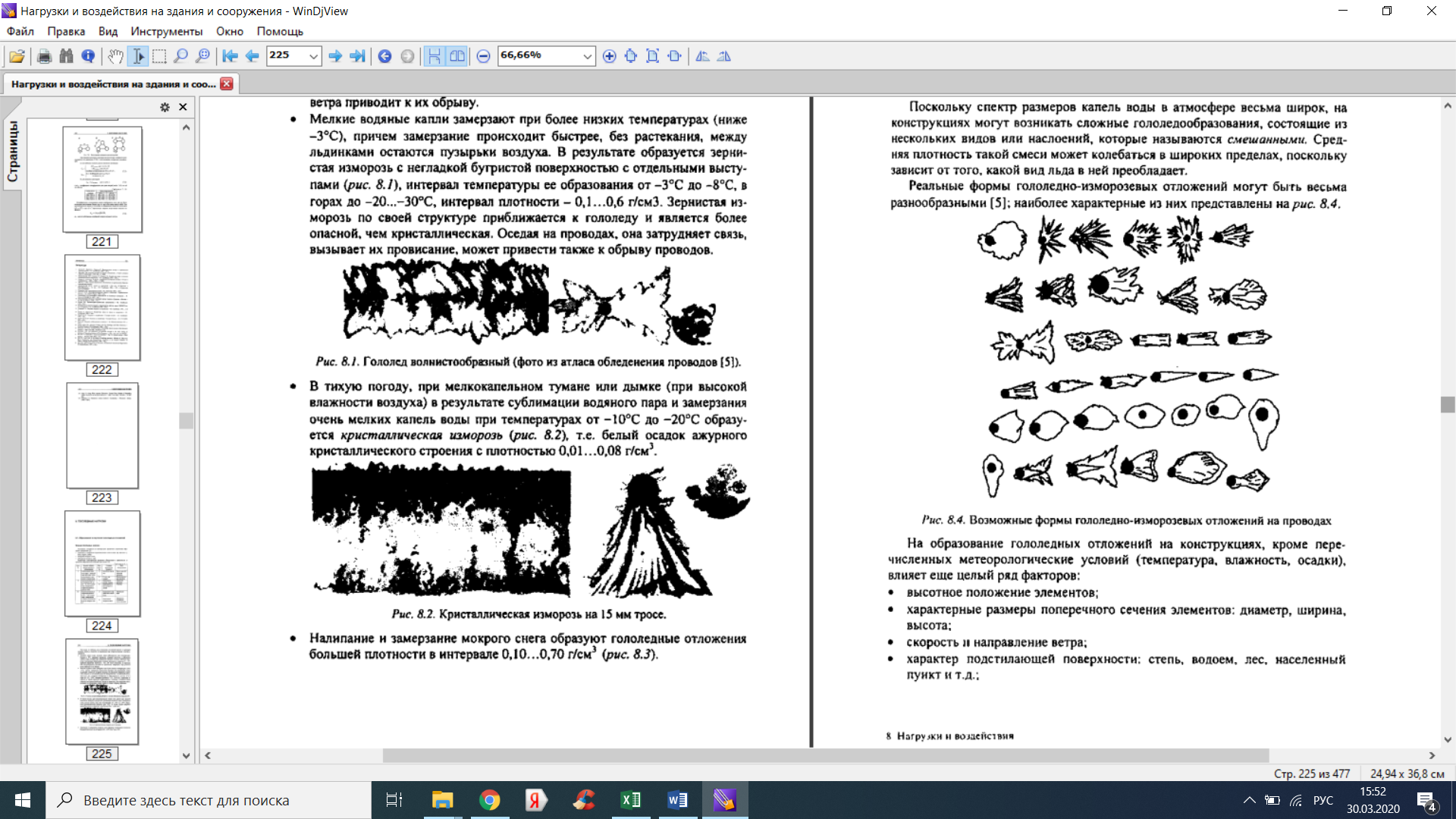Fit page width zoom icon
Image resolution: width=1456 pixels, height=819 pixels.
pyautogui.click(x=674, y=56)
